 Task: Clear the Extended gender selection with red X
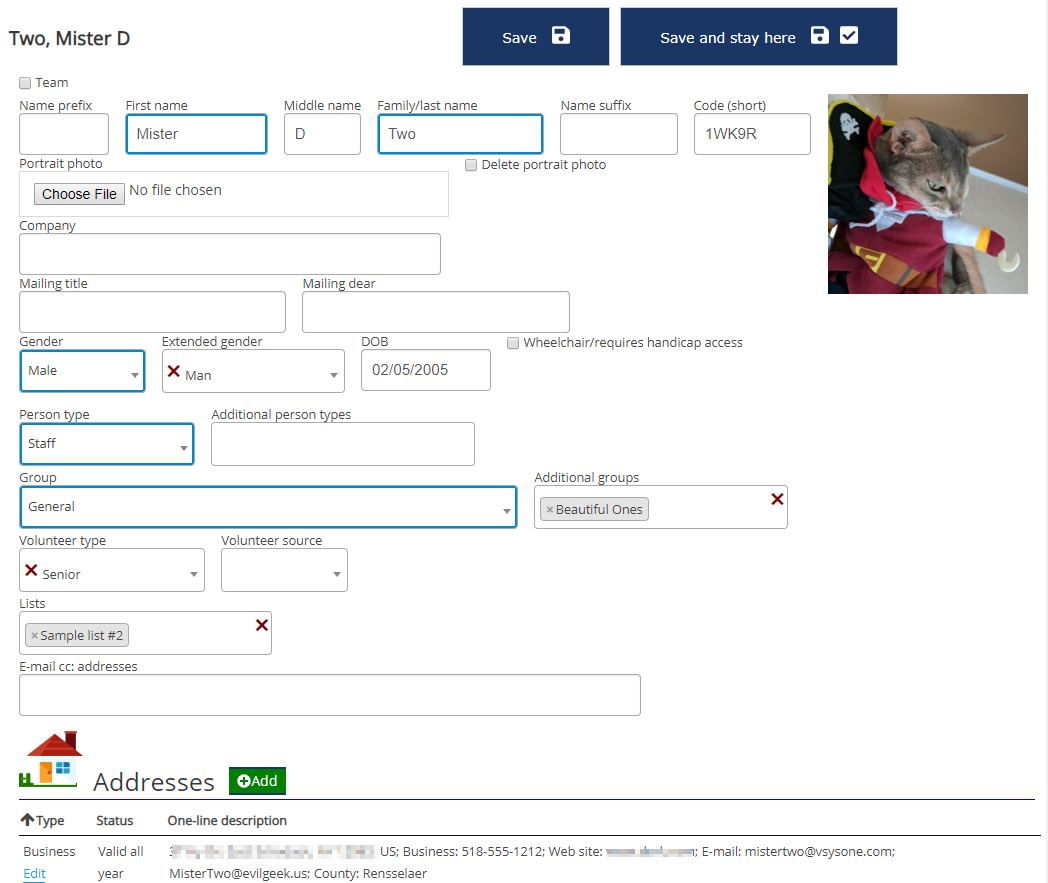[173, 371]
